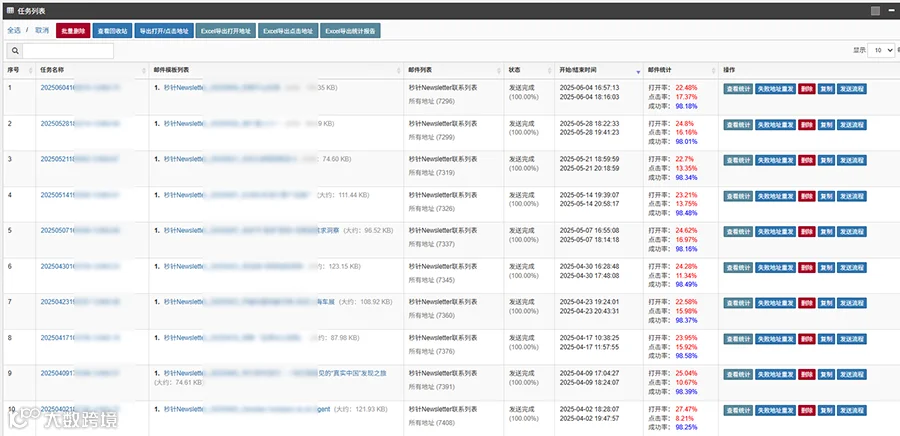Click 发送流程 button in row 5
Image resolution: width=900 pixels, height=436 pixels.
[851, 232]
